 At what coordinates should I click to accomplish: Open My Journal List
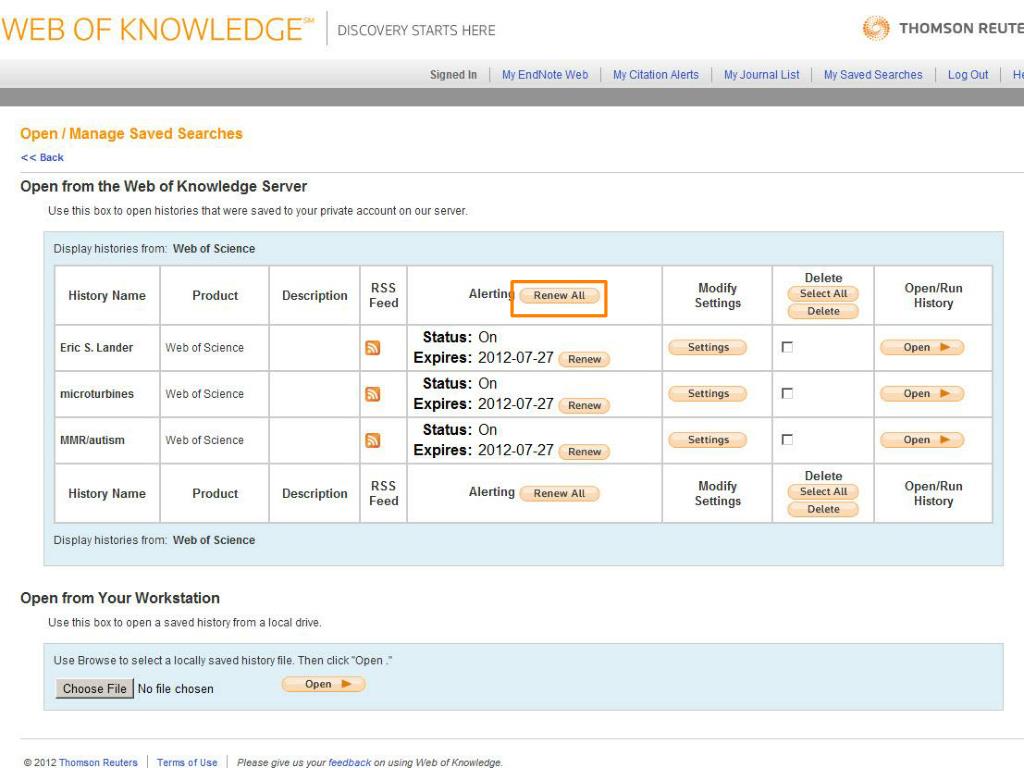pyautogui.click(x=761, y=74)
